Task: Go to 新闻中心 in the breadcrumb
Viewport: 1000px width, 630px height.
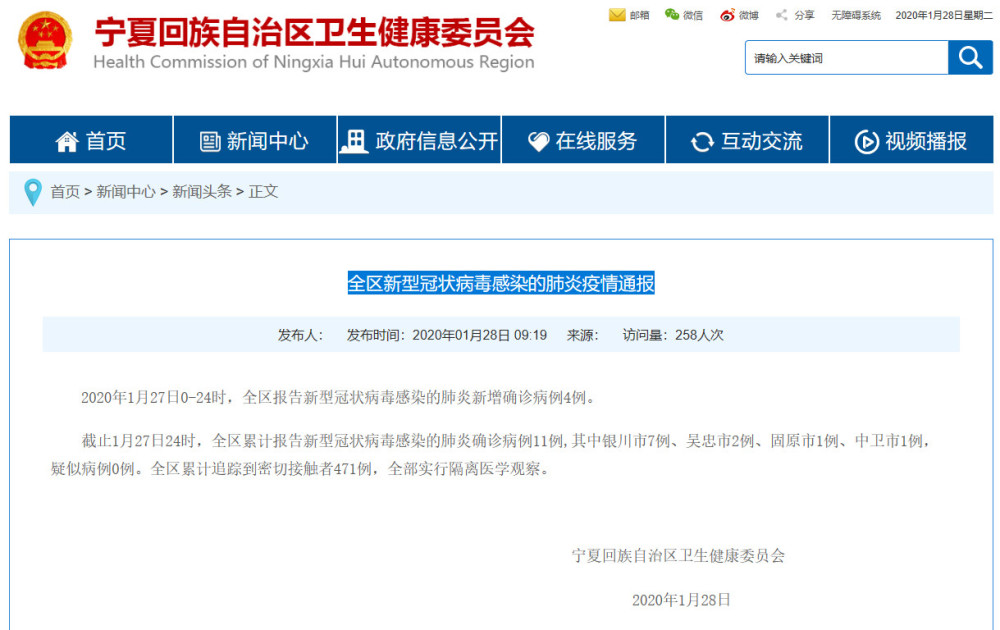Action: [126, 191]
